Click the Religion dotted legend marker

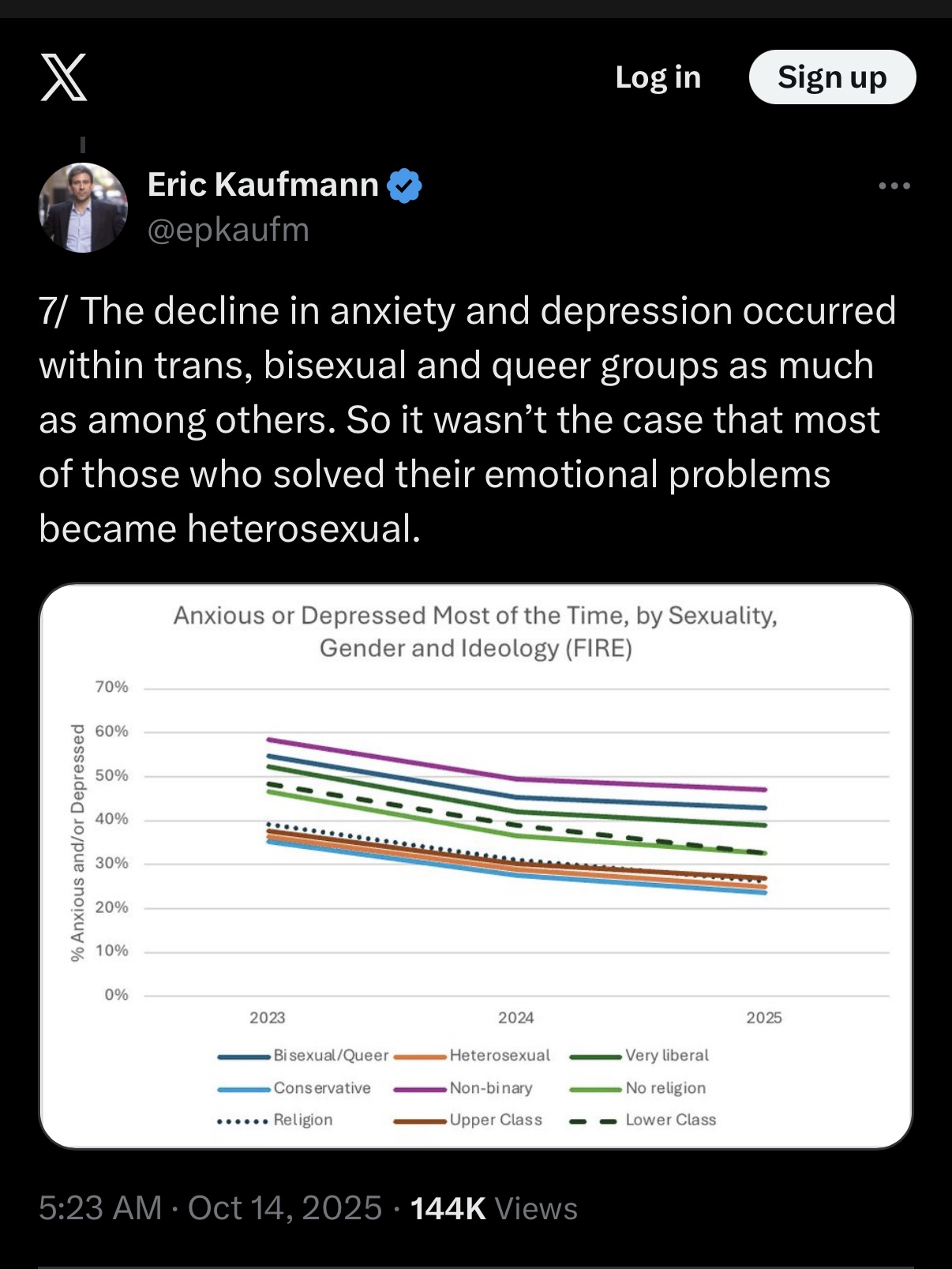point(242,1121)
